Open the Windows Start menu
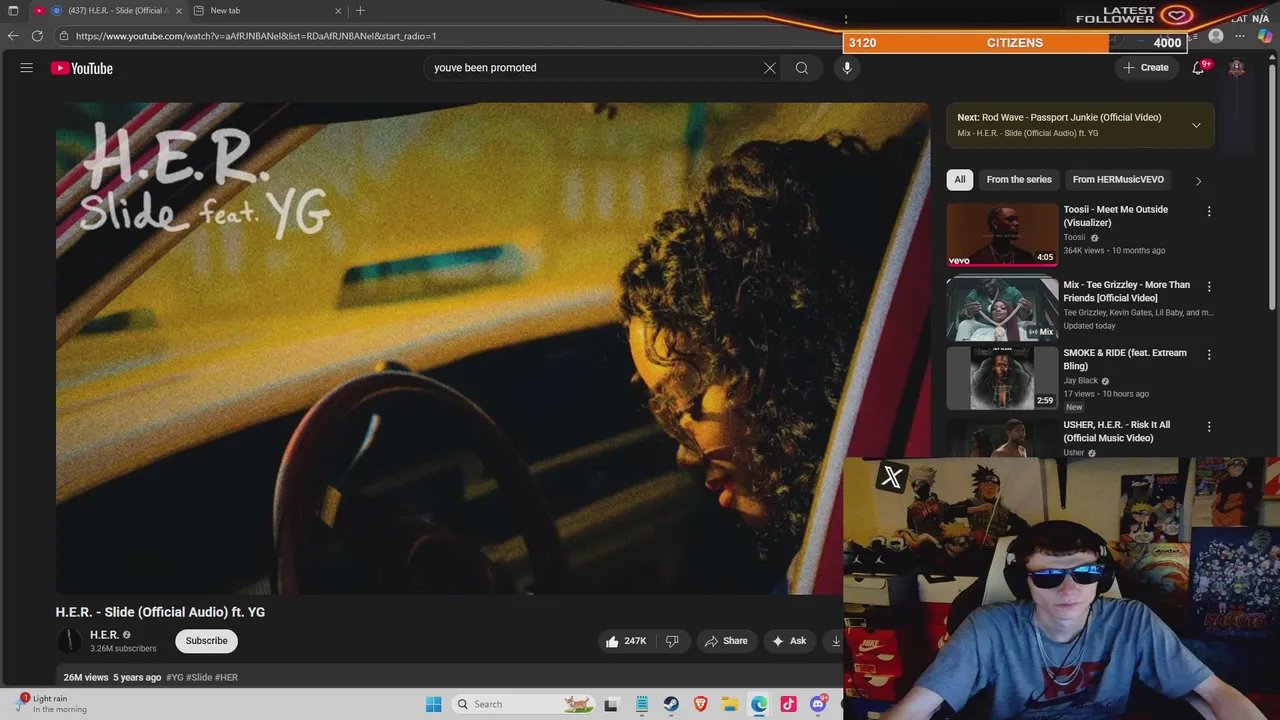Viewport: 1280px width, 720px height. (x=433, y=704)
